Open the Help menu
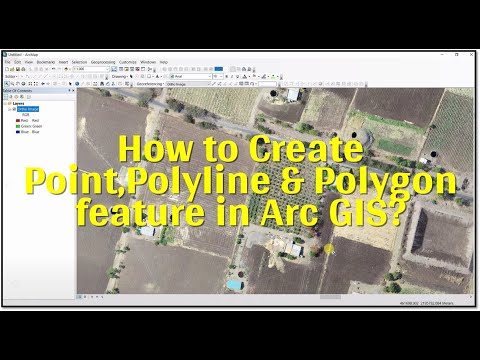480x360 pixels. 163,62
